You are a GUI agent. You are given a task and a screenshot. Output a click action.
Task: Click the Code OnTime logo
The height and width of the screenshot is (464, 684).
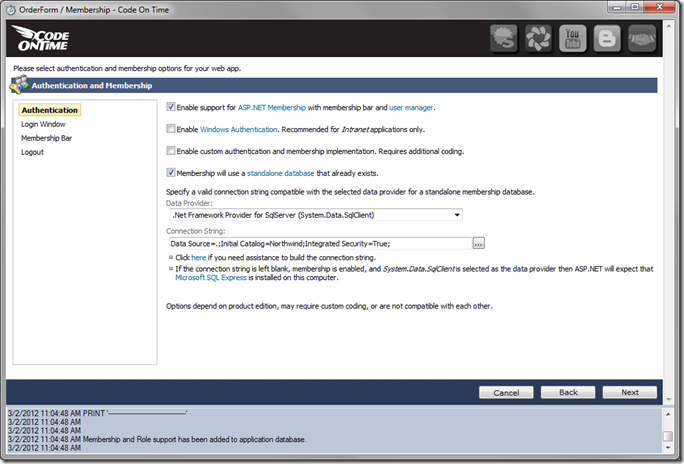(41, 38)
